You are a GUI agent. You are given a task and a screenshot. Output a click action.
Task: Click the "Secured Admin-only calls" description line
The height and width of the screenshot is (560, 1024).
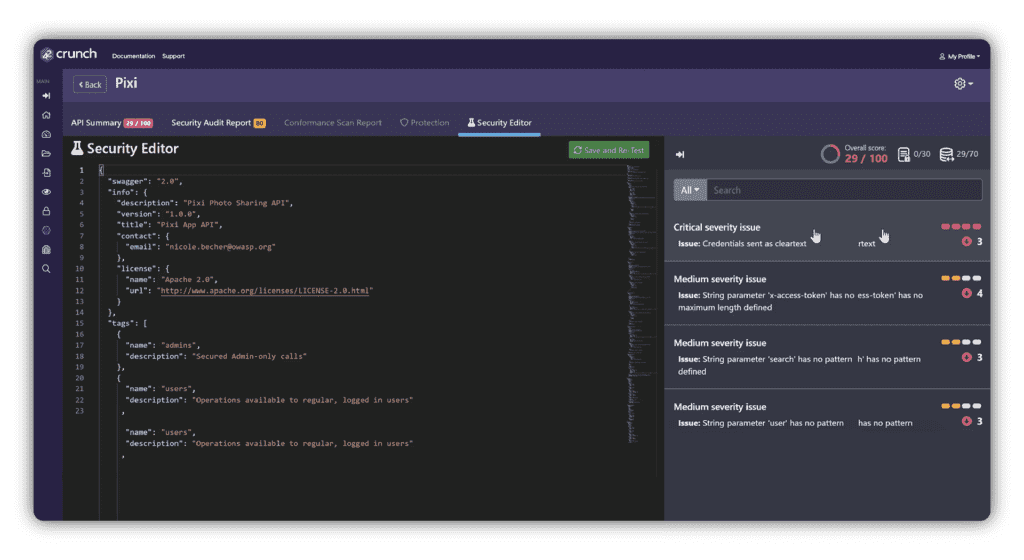click(x=216, y=356)
